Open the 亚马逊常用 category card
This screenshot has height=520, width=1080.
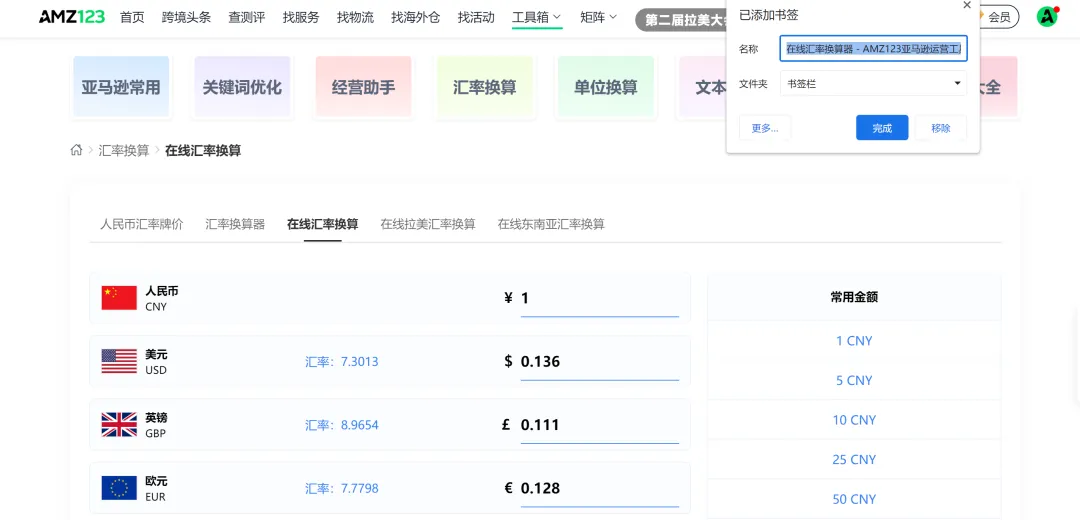[121, 87]
